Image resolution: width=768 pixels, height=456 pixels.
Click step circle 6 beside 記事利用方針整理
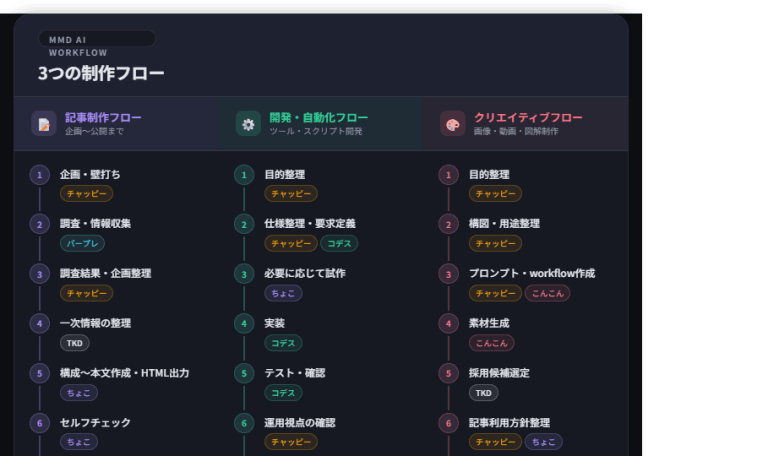448,423
